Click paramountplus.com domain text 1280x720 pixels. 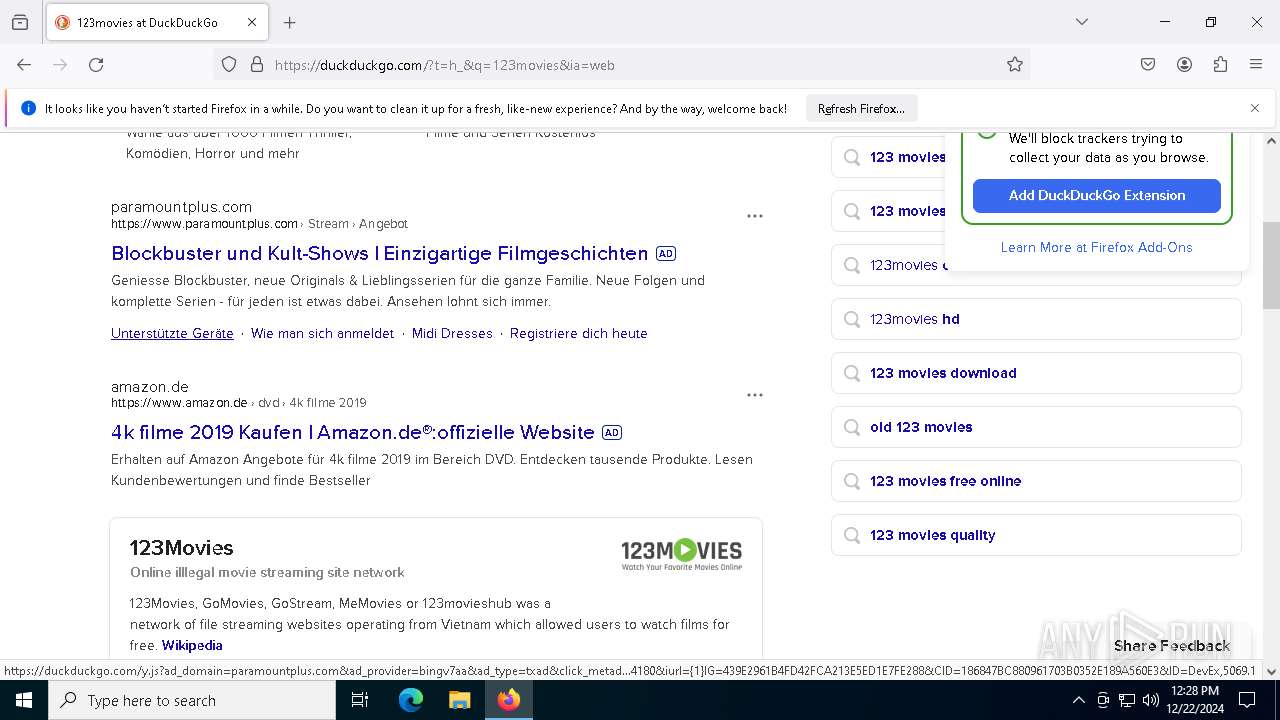(181, 207)
